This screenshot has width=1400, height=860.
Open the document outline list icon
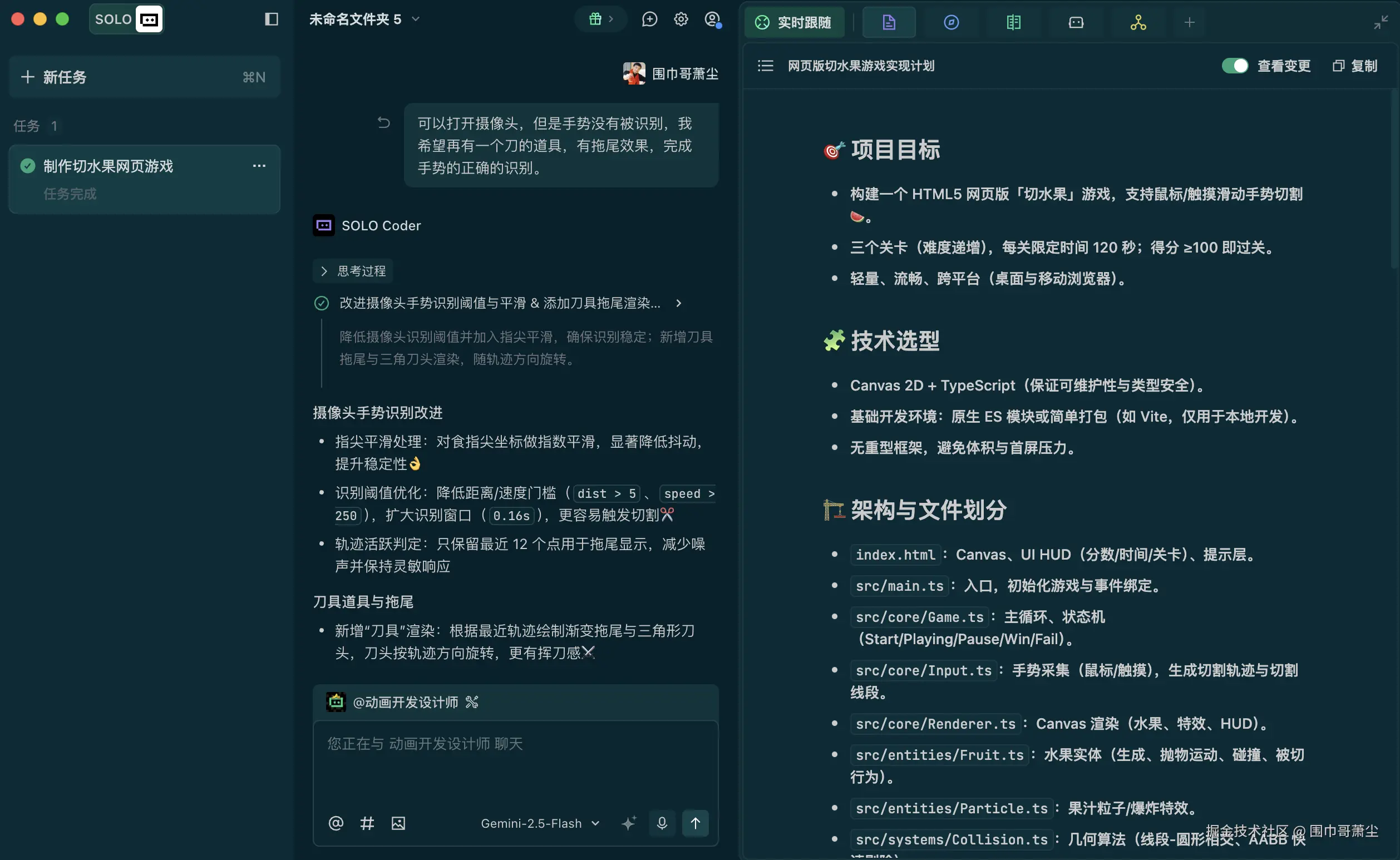[x=765, y=66]
